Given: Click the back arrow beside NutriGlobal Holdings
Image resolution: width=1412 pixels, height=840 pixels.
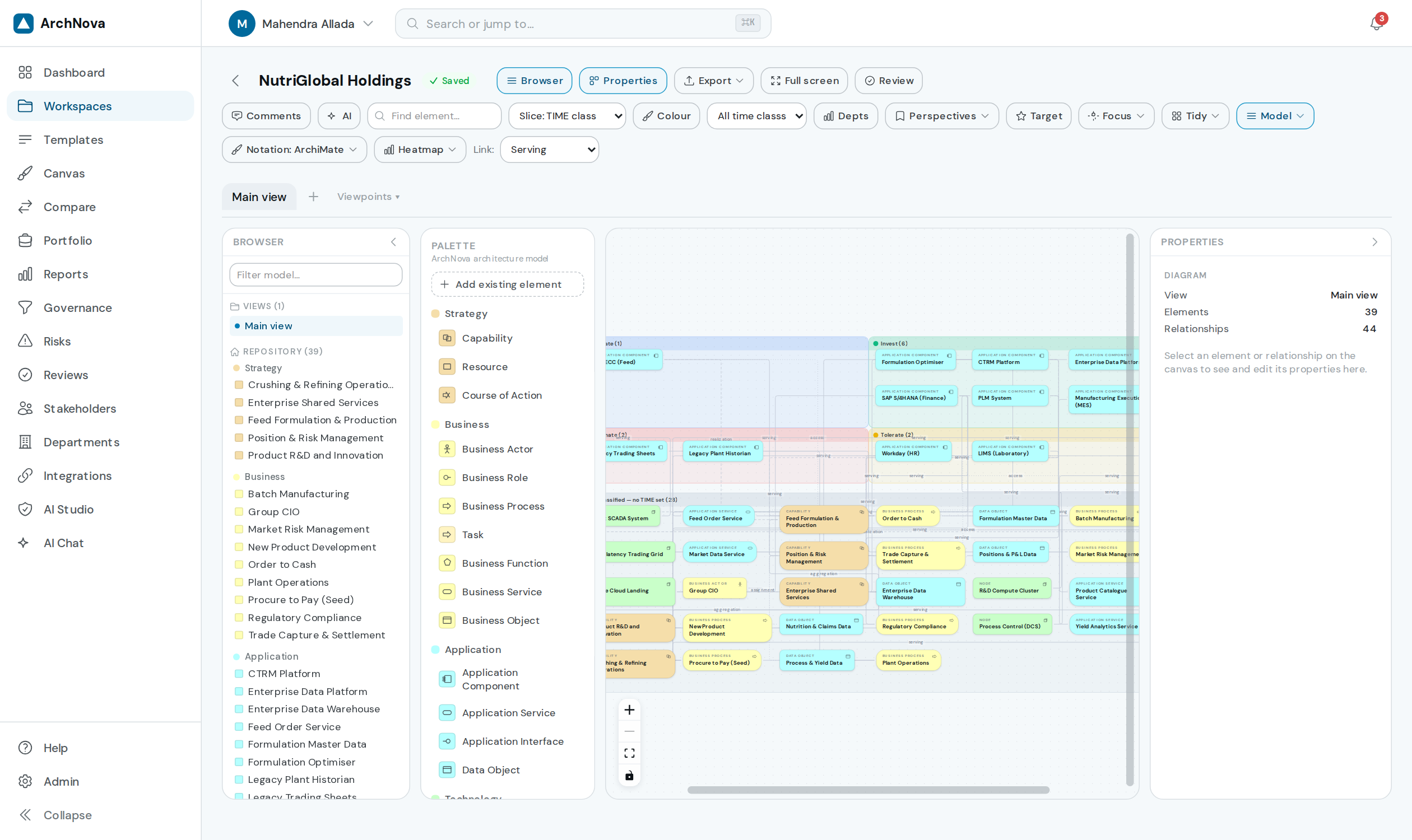Looking at the screenshot, I should 236,81.
